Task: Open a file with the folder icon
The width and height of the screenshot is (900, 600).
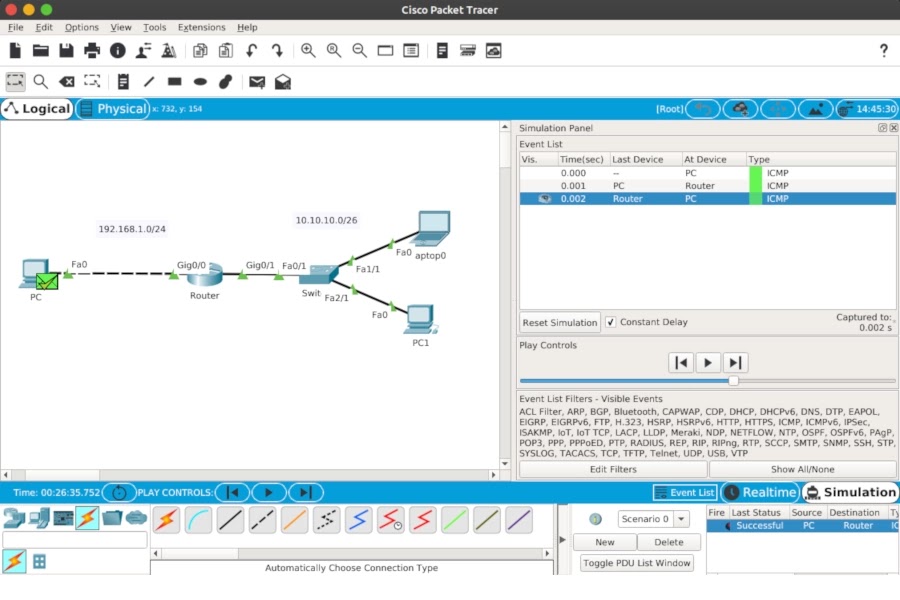Action: tap(41, 51)
